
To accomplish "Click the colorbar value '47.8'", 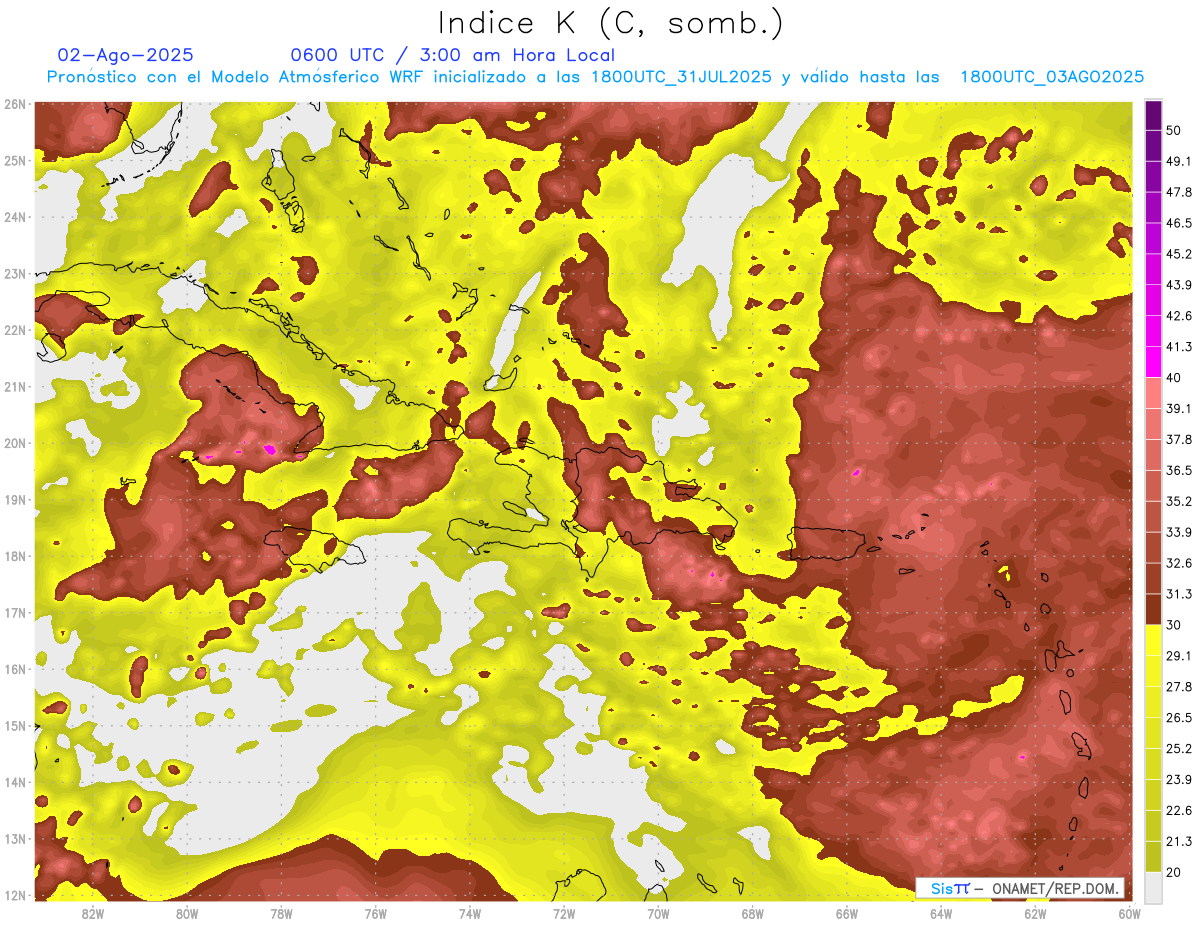I will point(1179,193).
